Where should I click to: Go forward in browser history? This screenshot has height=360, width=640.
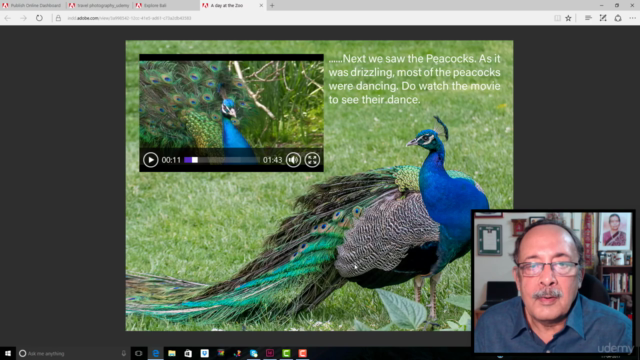(x=23, y=18)
